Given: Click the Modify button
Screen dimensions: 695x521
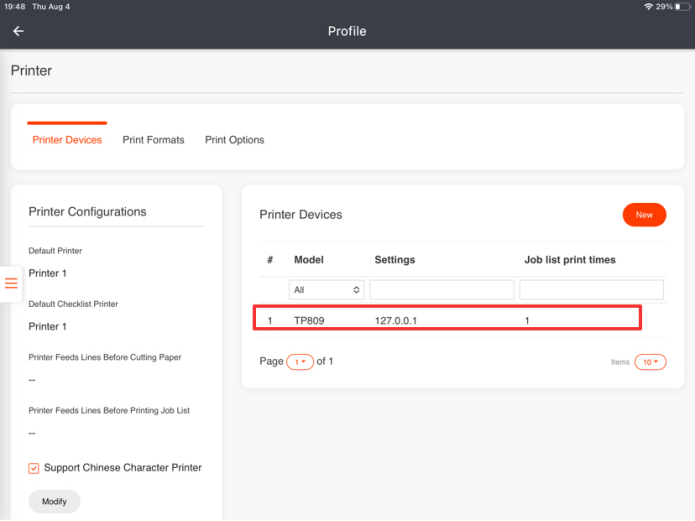Looking at the screenshot, I should tap(54, 501).
